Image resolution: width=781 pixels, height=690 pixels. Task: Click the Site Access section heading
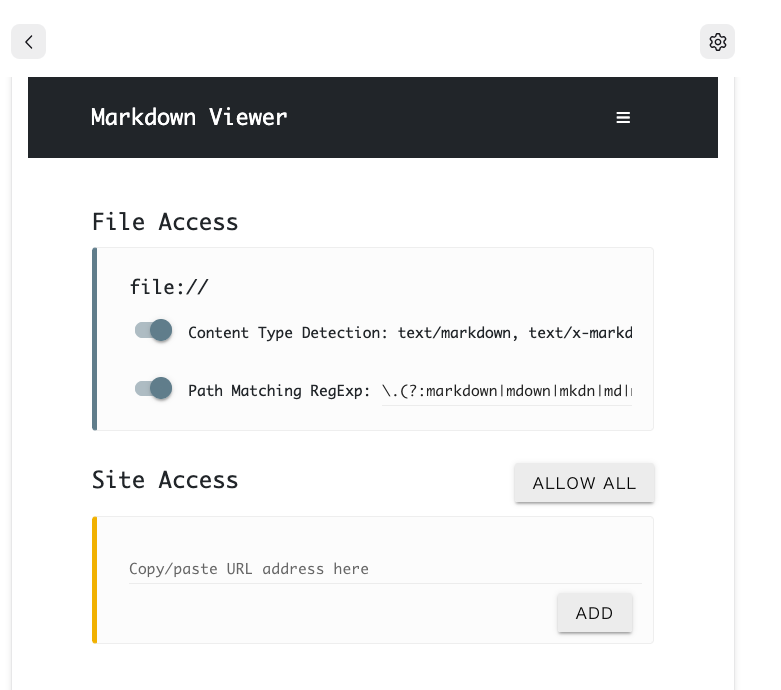coord(165,480)
